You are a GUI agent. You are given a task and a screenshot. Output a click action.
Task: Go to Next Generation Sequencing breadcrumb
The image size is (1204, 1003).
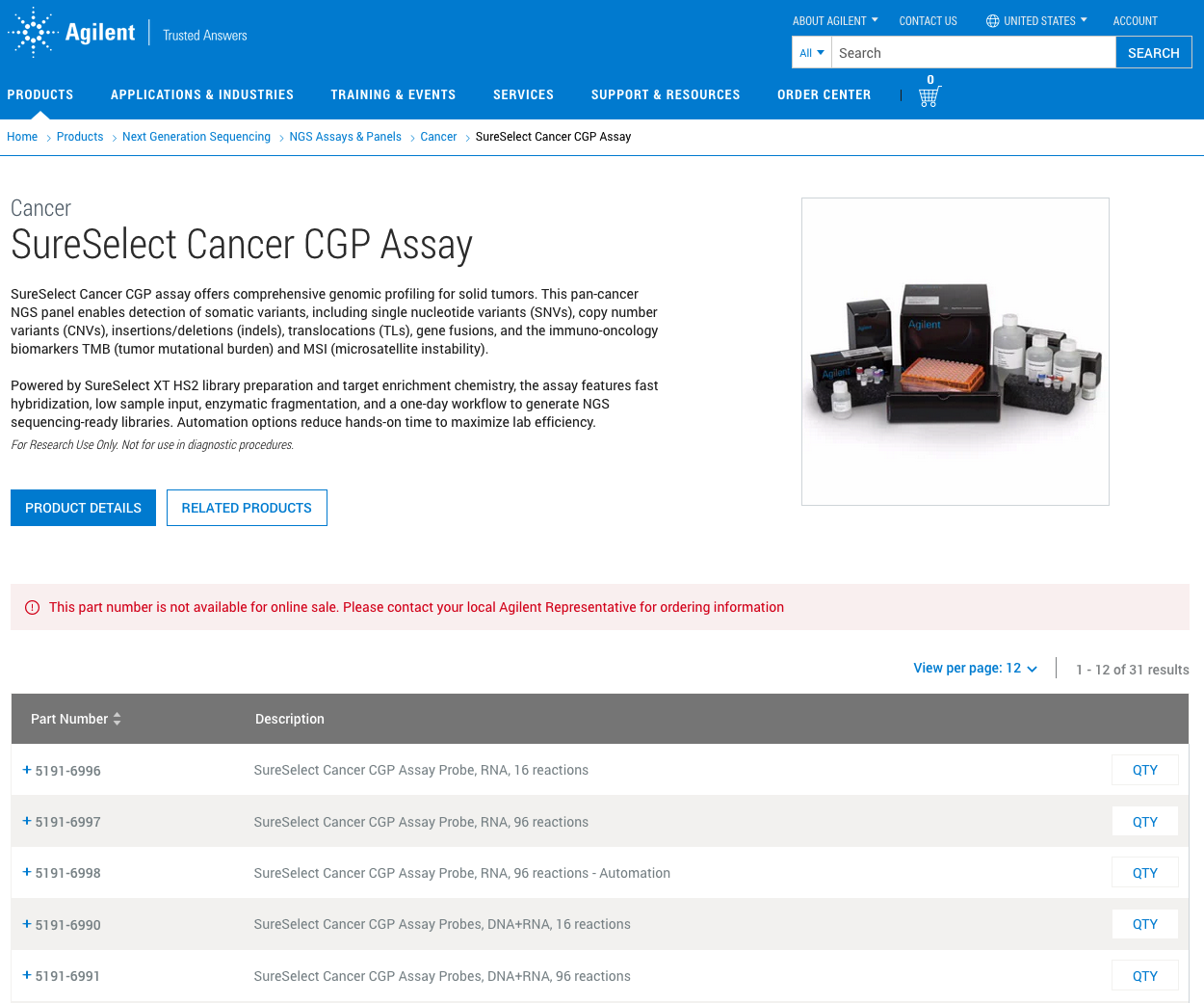coord(196,137)
